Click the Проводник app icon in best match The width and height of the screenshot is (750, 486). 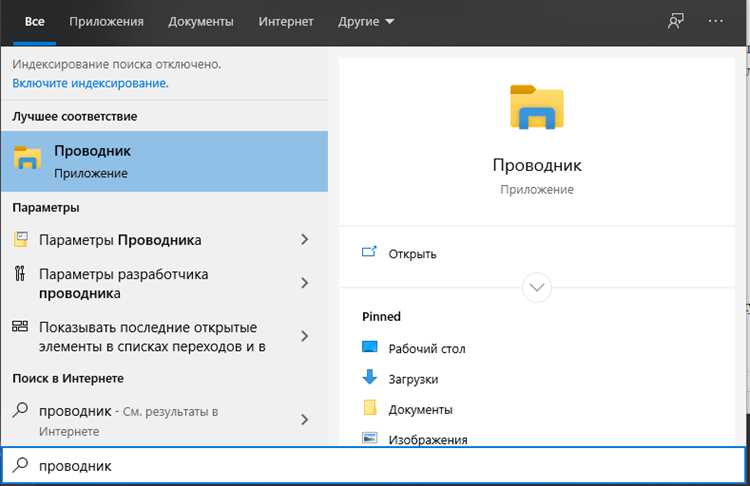[x=27, y=158]
